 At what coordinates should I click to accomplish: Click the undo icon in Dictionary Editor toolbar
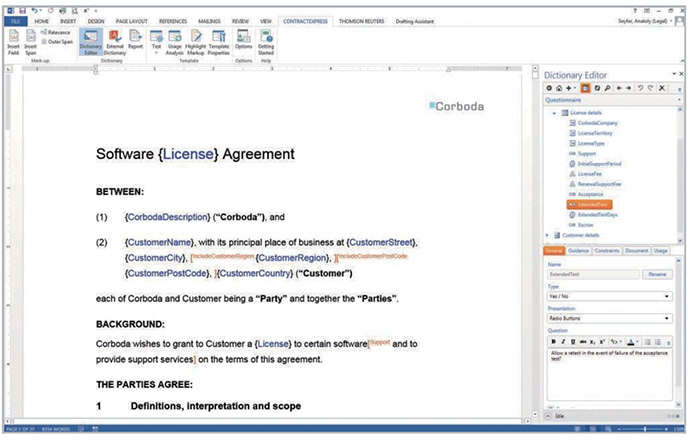pos(640,88)
